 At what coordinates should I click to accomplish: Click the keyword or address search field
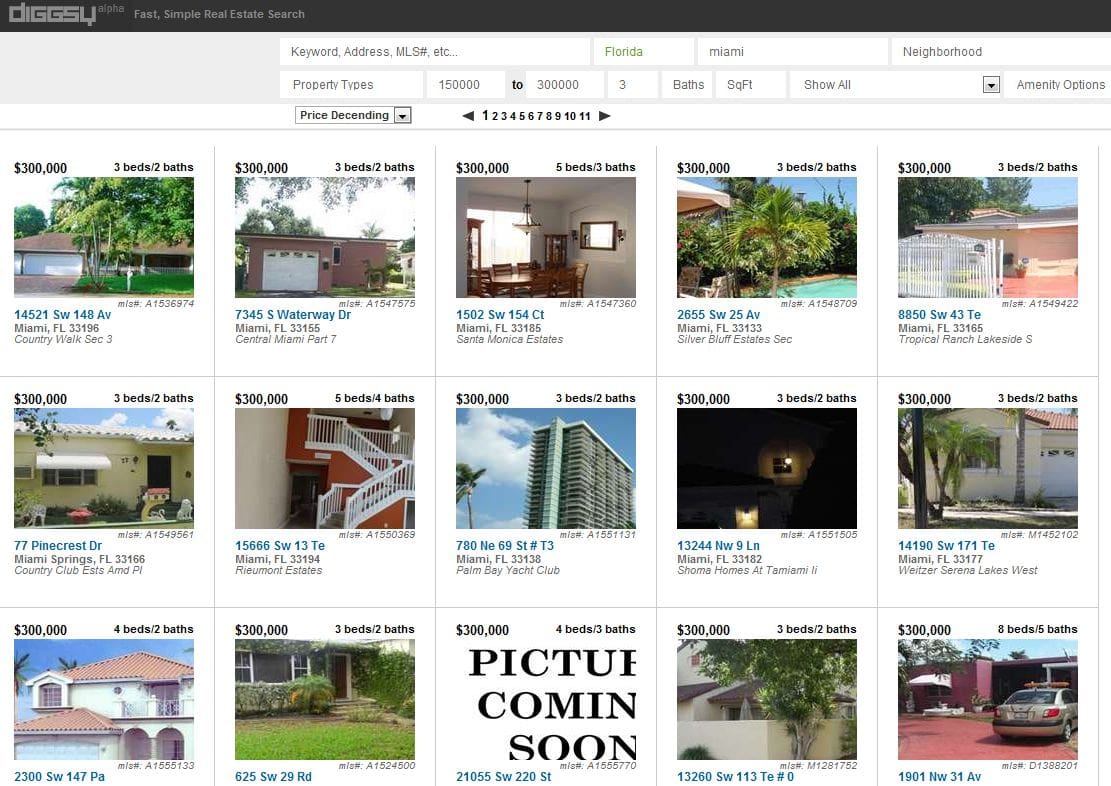click(x=434, y=52)
